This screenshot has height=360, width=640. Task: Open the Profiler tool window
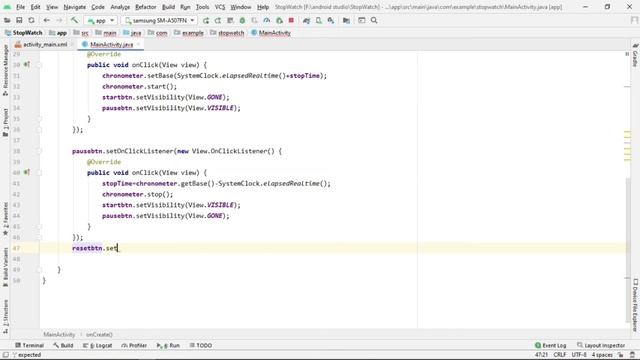click(134, 345)
